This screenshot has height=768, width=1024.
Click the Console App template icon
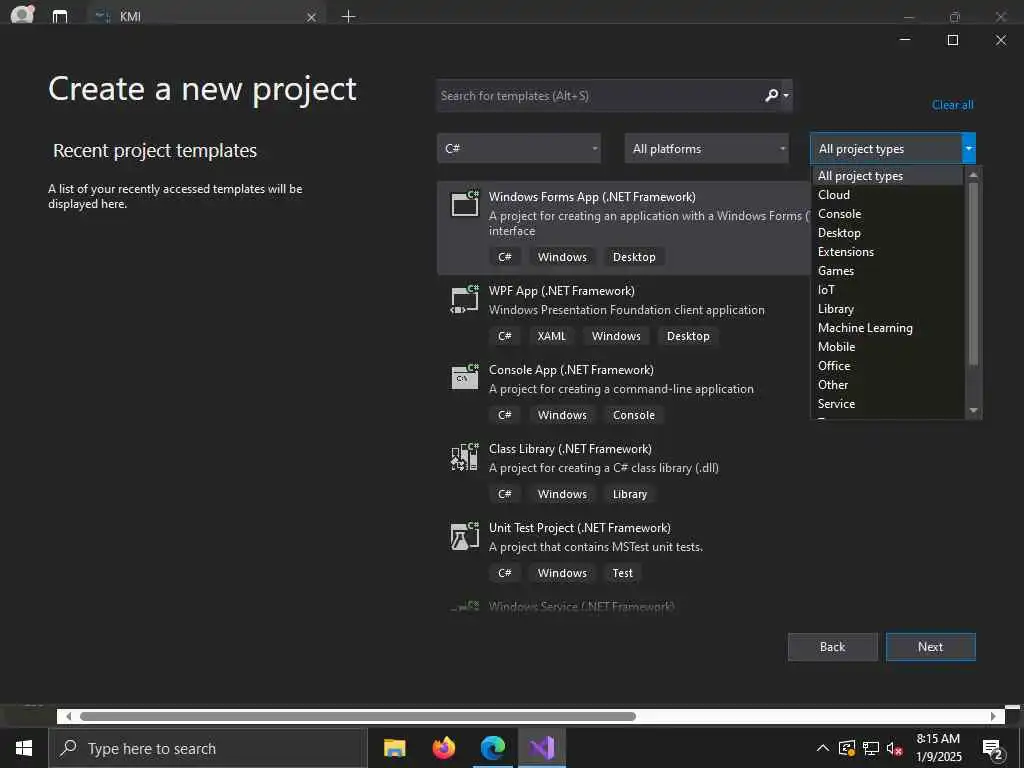pos(465,377)
